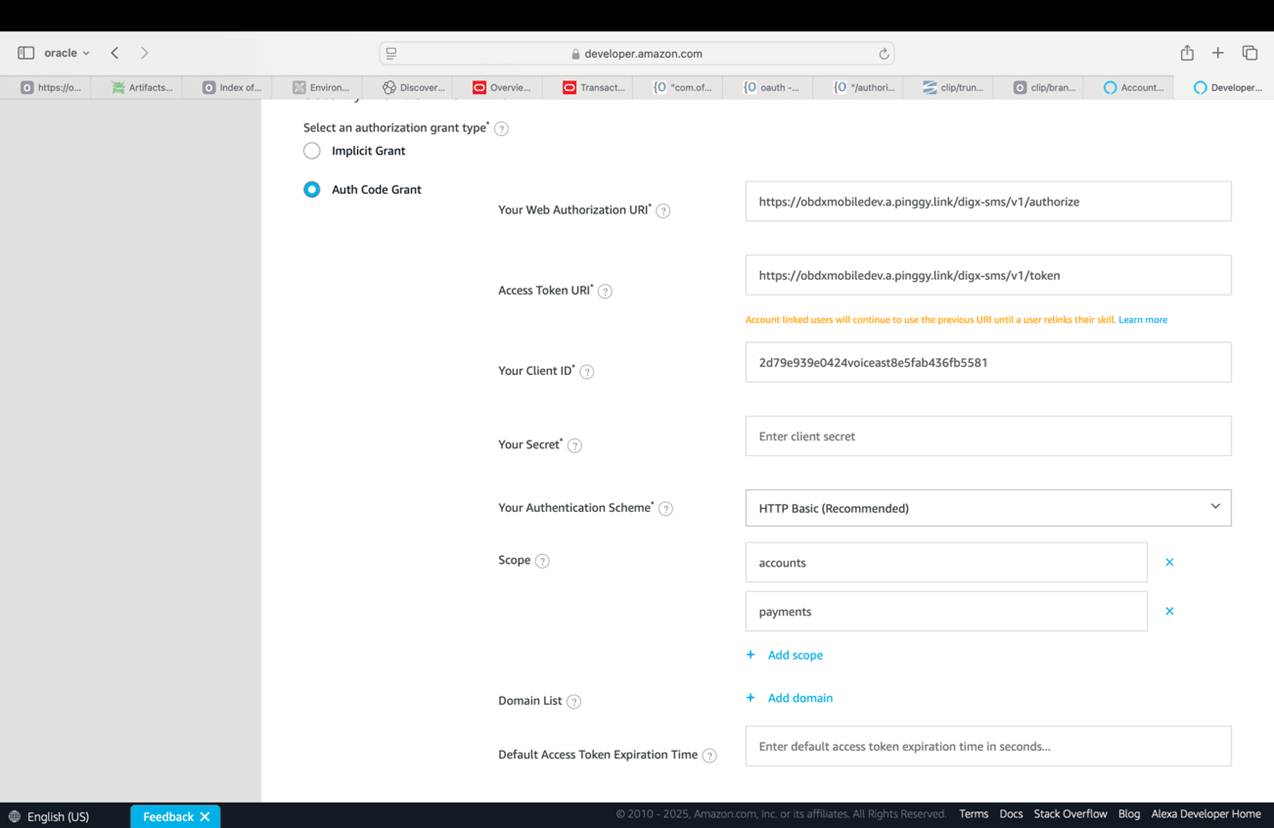Screen dimensions: 1274x828
Task: Open the oracle profile dropdown
Action: tap(67, 53)
